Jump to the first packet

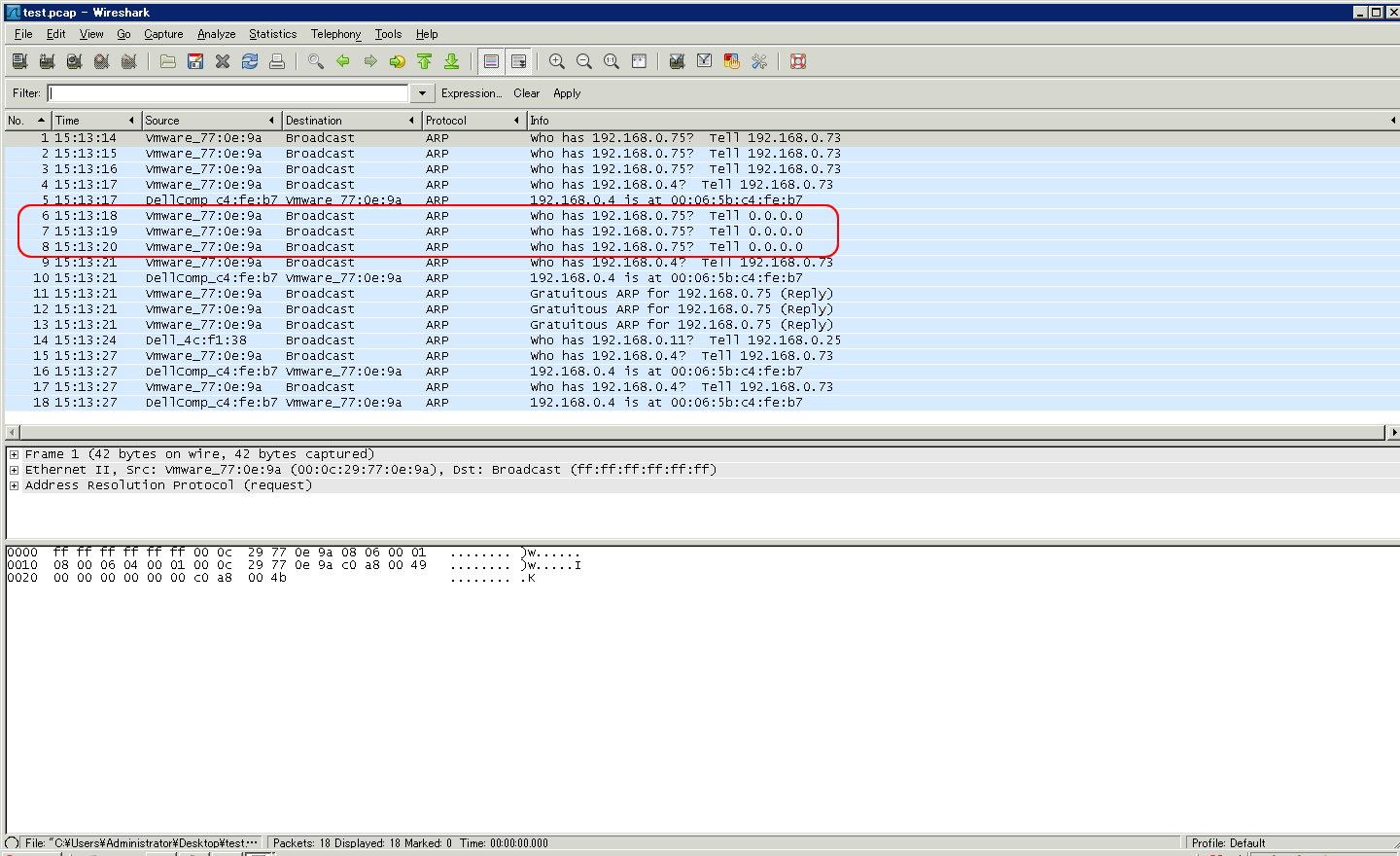click(425, 61)
